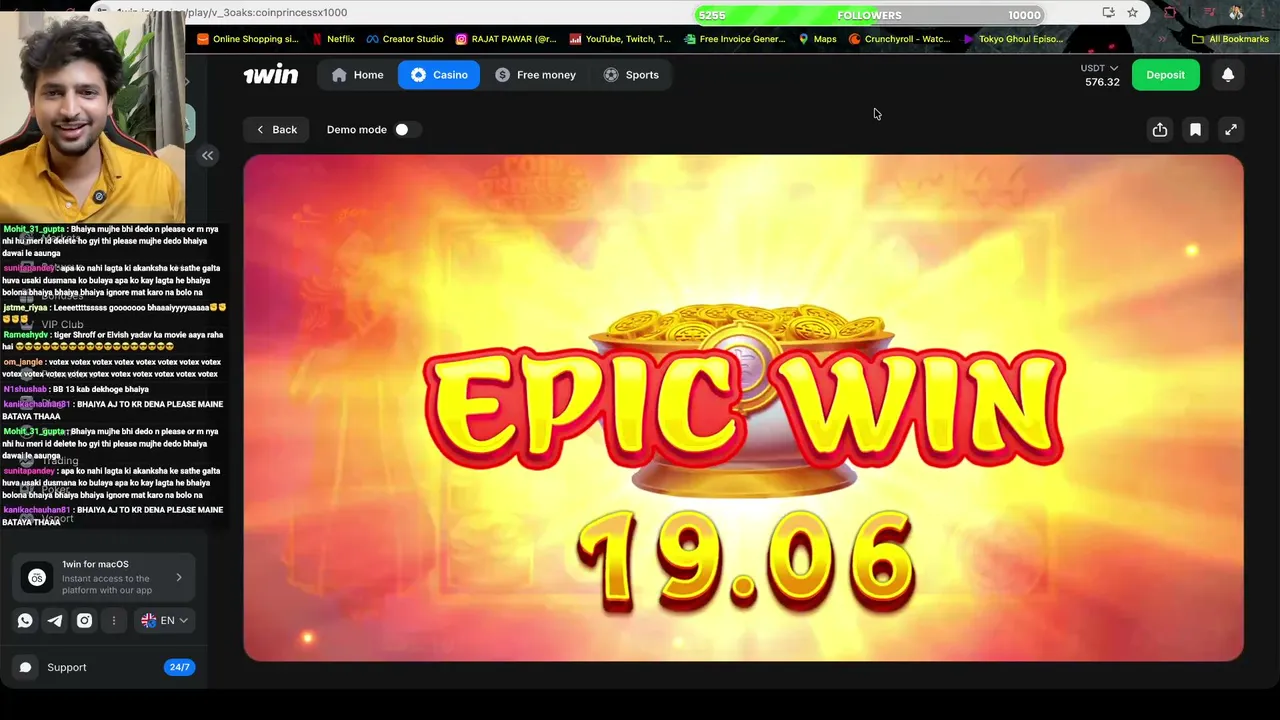
Task: Click the green Deposit button
Action: pos(1166,75)
